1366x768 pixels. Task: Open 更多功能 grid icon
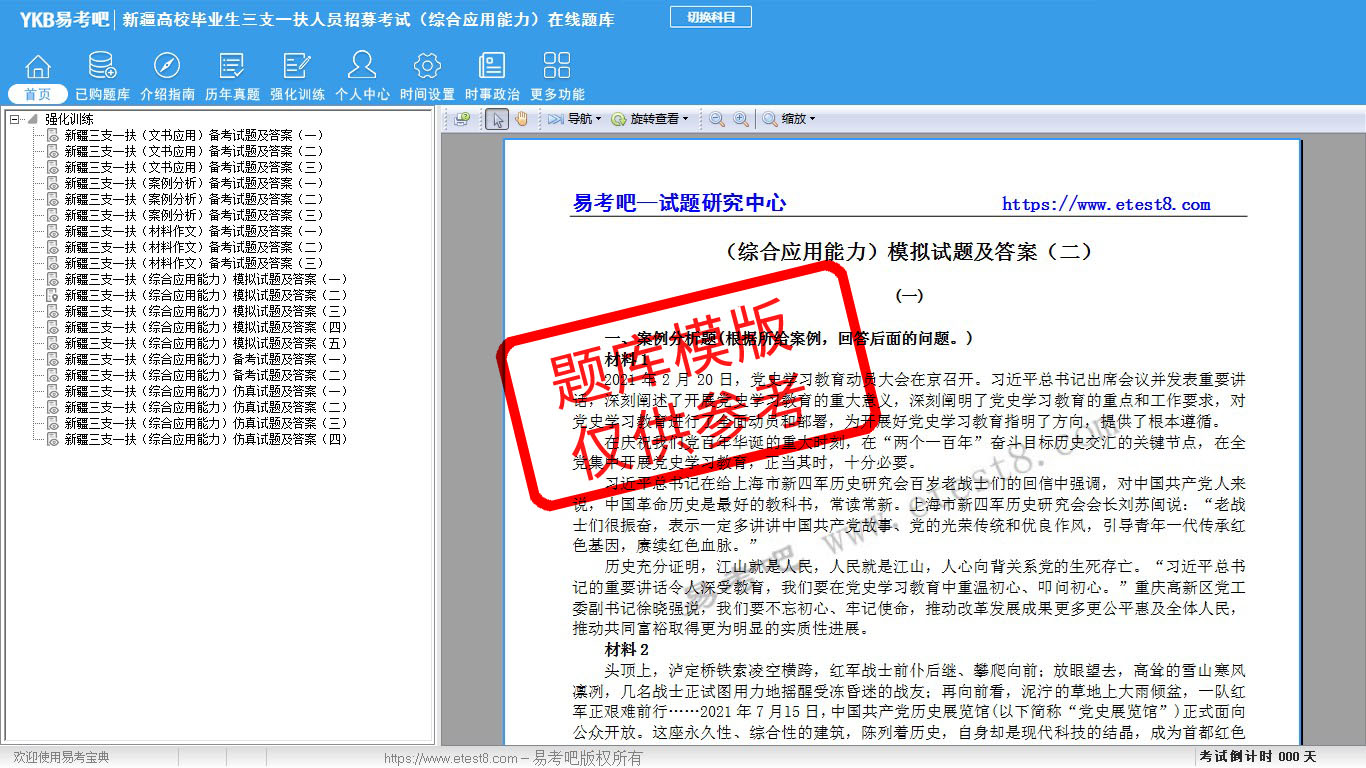click(557, 67)
